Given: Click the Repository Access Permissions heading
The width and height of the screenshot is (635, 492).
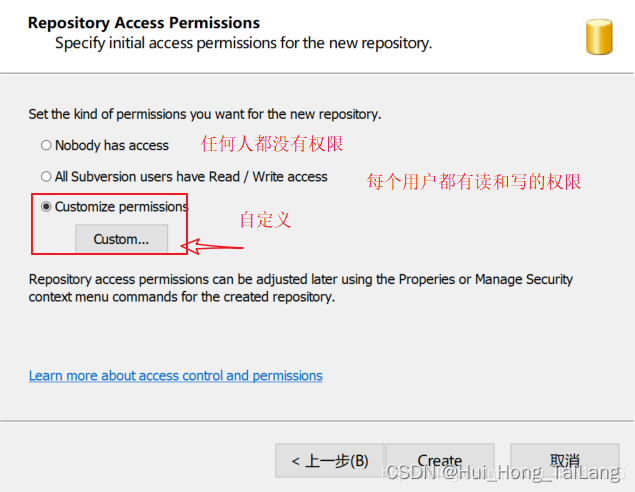Looking at the screenshot, I should tap(144, 23).
